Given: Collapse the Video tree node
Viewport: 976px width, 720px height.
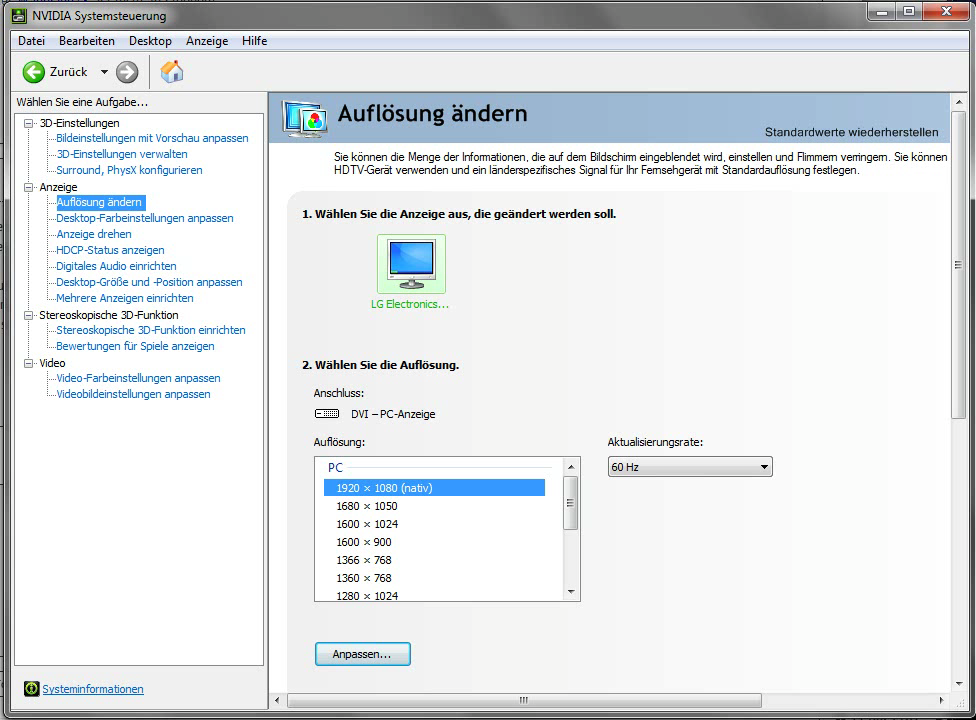Looking at the screenshot, I should click(x=28, y=363).
